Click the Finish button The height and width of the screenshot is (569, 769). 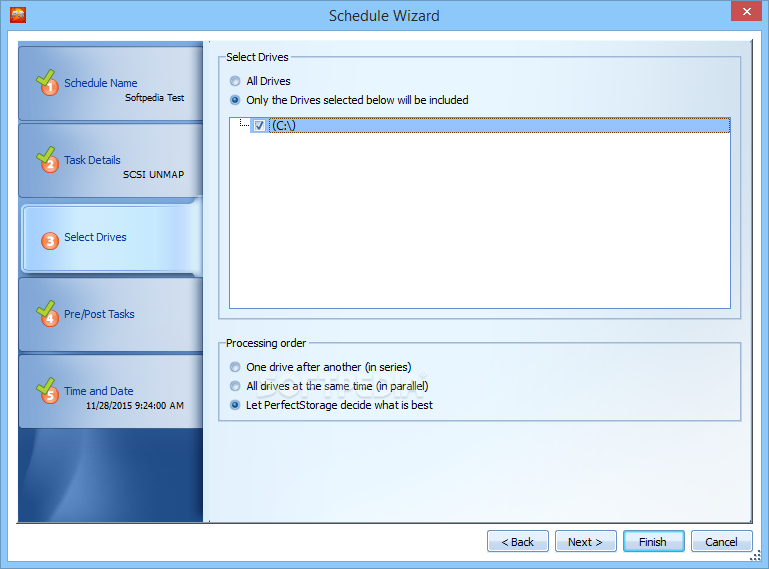653,542
